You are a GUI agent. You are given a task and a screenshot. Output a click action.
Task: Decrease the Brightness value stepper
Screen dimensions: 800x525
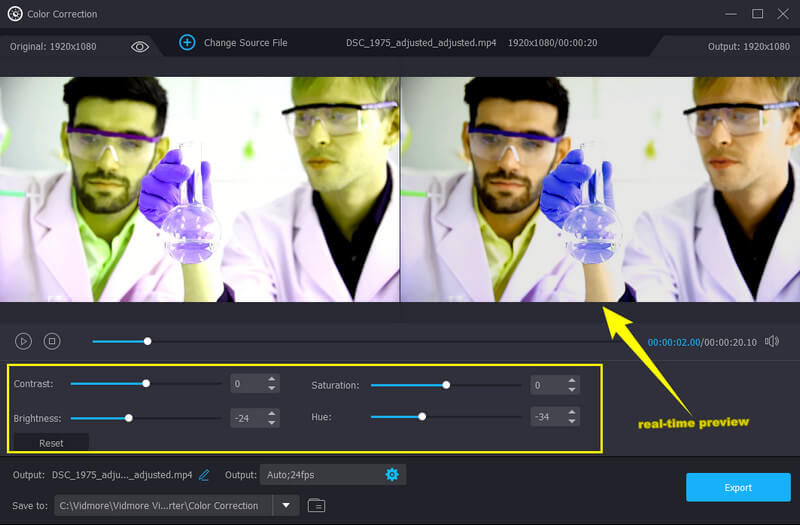pos(271,423)
